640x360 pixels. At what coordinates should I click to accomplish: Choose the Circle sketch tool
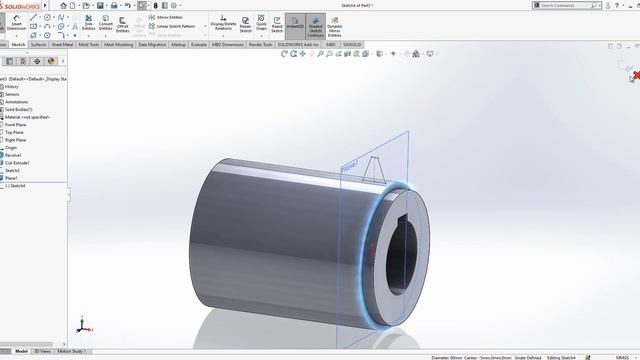[x=47, y=17]
